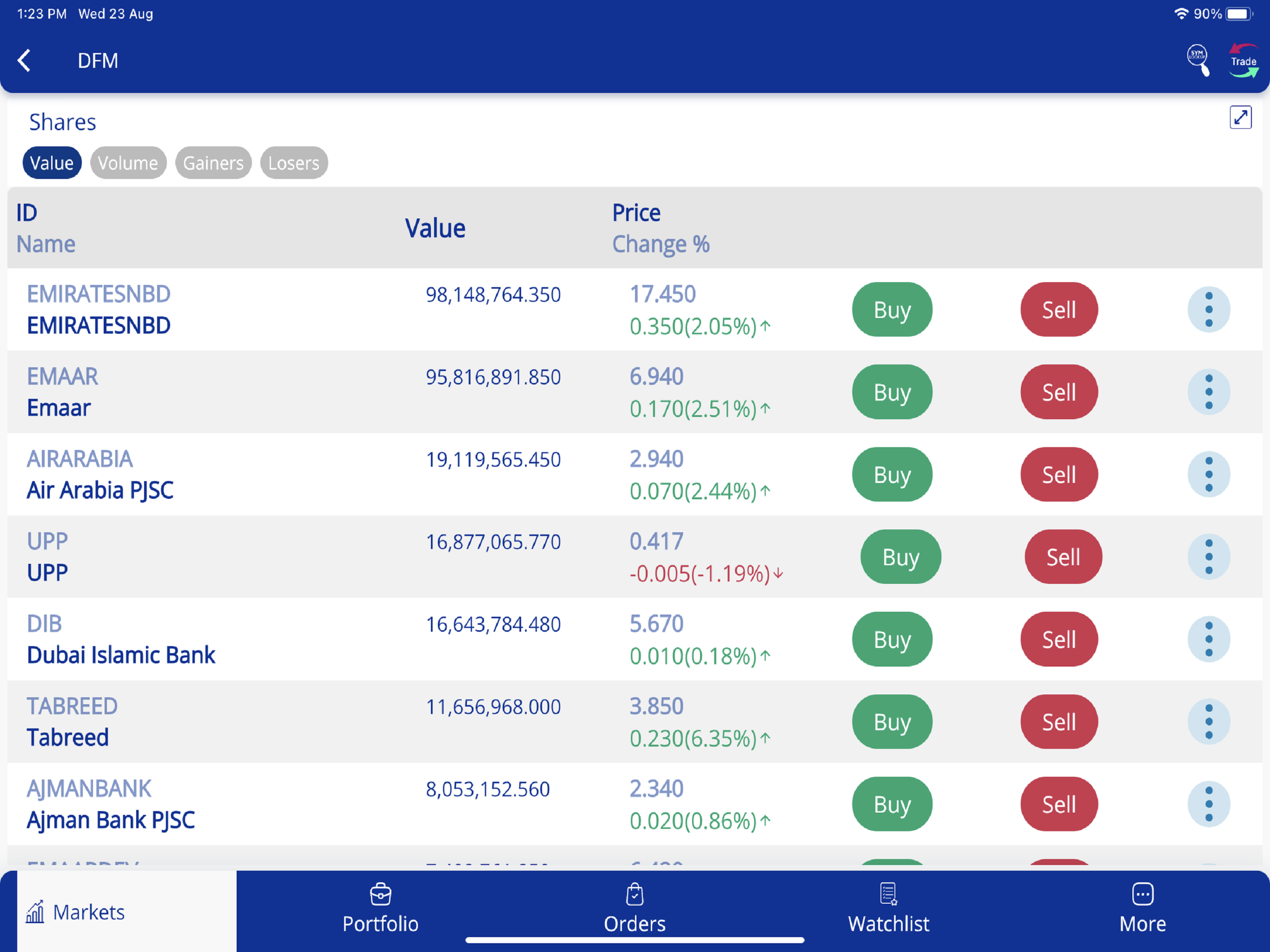Buy EMIRATESNBD shares
The height and width of the screenshot is (952, 1270).
point(892,310)
